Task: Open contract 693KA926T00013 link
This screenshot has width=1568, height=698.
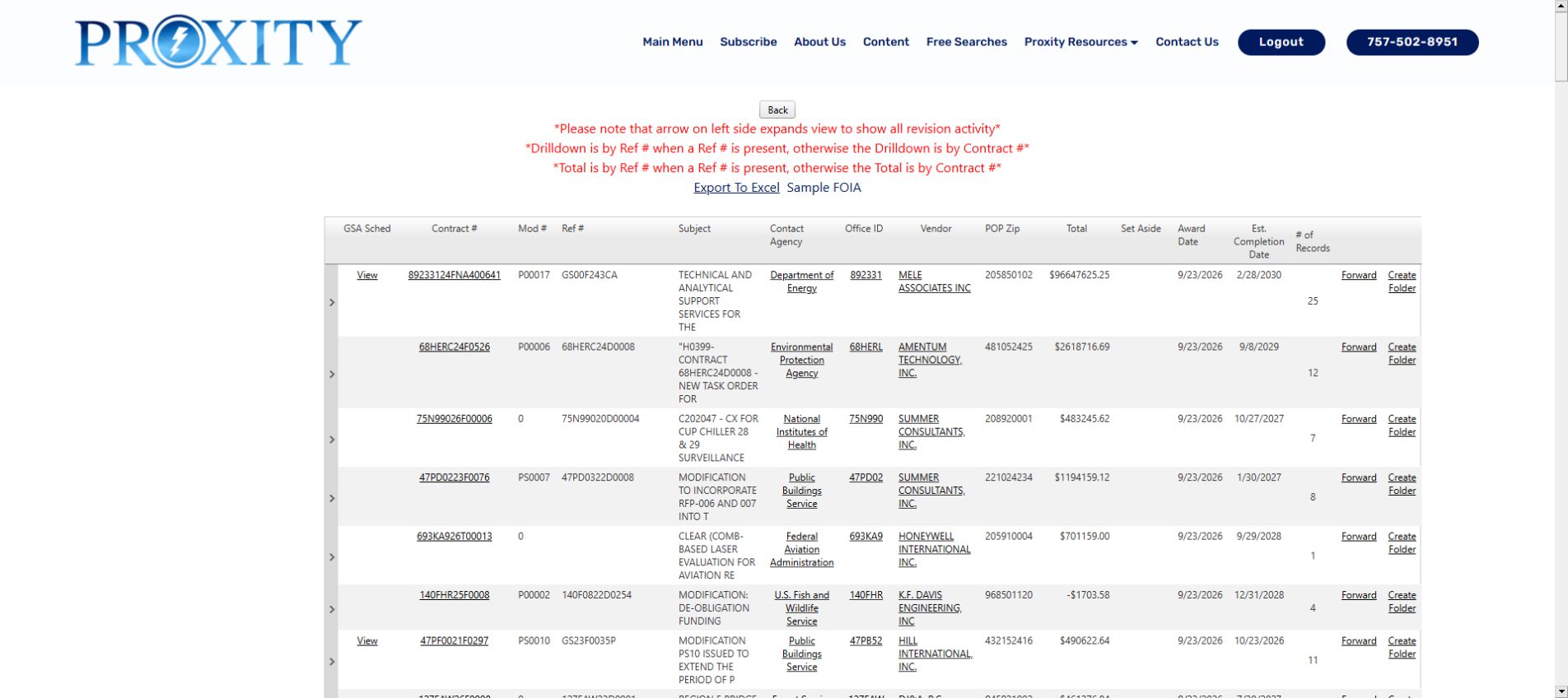Action: (455, 536)
